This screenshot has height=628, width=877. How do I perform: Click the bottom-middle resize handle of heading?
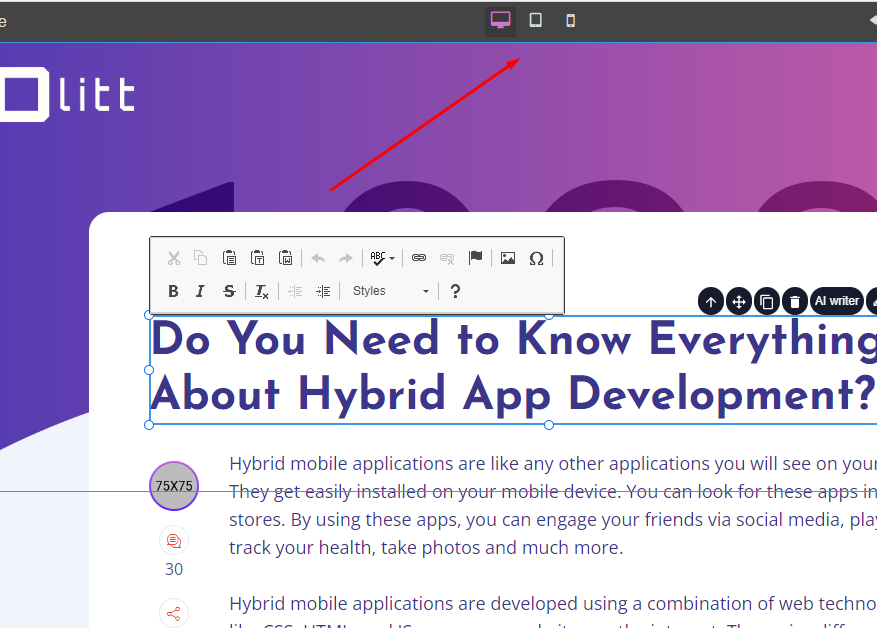549,425
